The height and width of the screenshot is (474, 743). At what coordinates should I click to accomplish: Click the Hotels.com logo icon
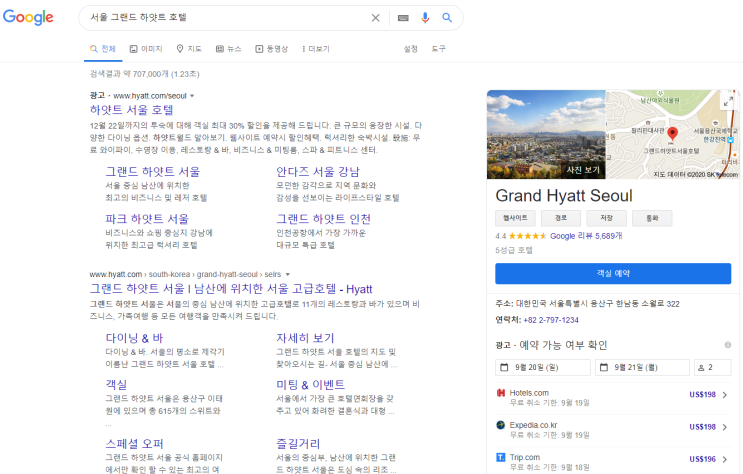point(501,393)
